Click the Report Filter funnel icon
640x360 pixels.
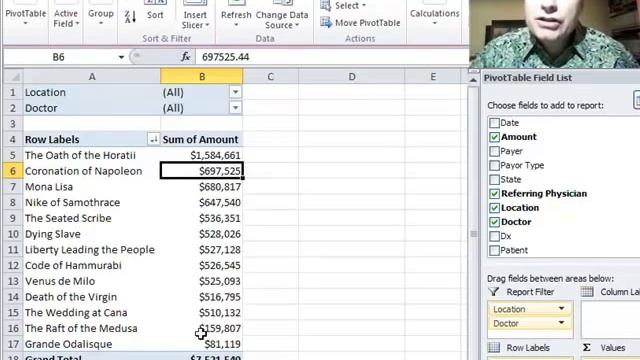pyautogui.click(x=493, y=292)
